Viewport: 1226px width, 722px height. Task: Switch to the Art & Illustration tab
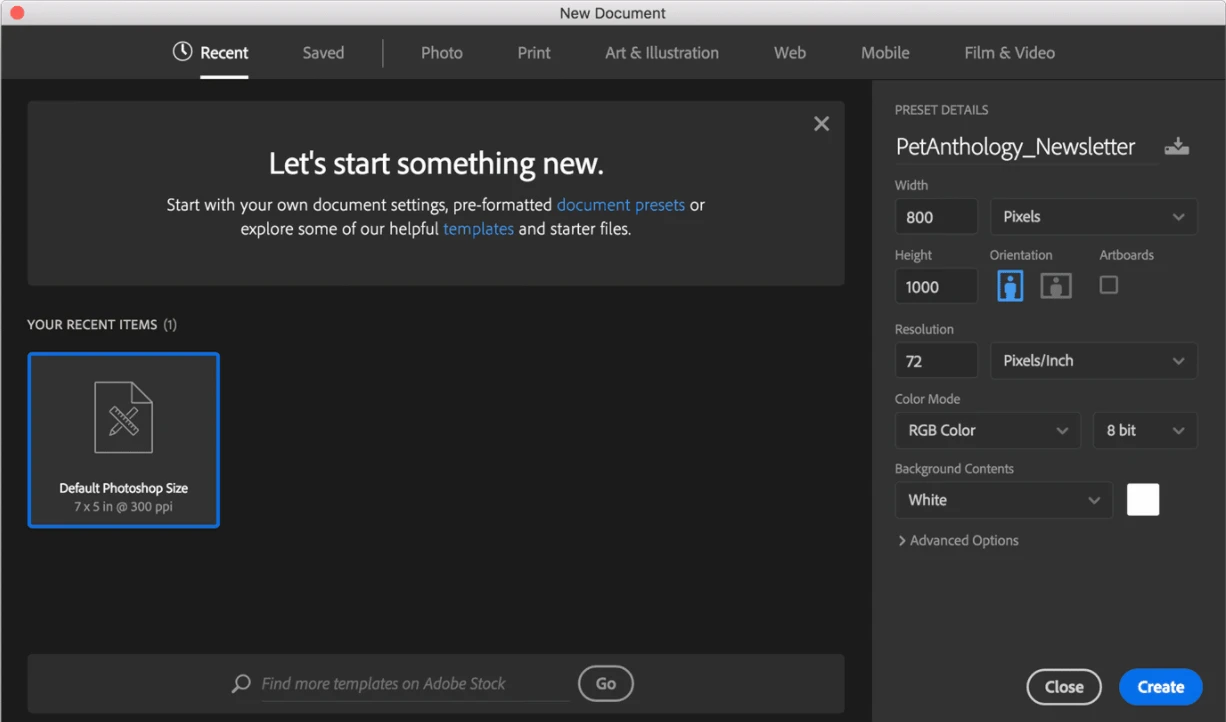point(661,53)
